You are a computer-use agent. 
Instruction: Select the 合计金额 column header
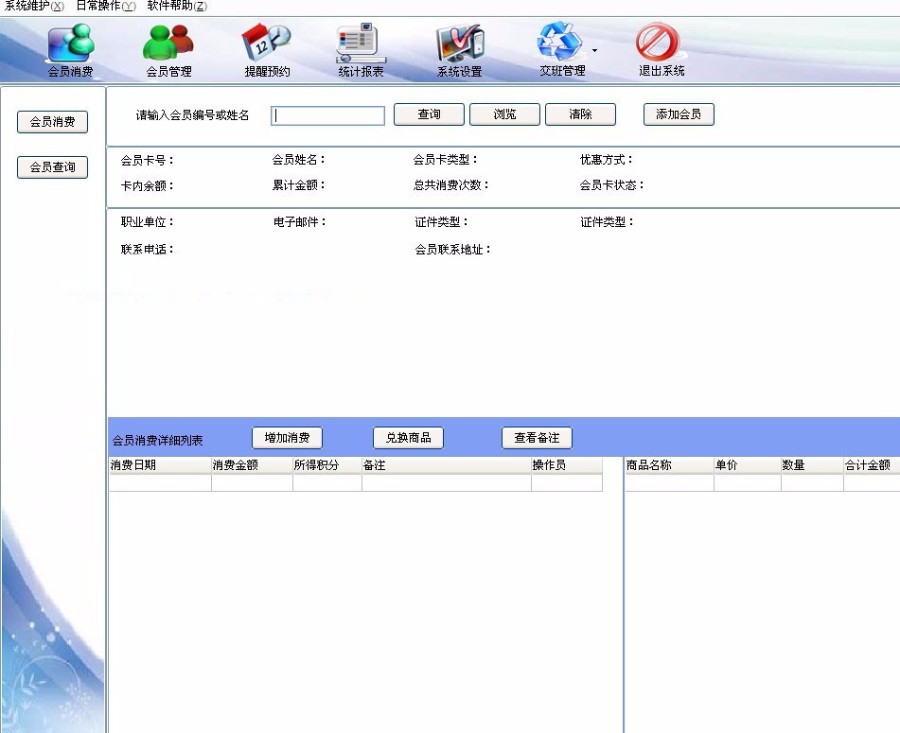(871, 465)
